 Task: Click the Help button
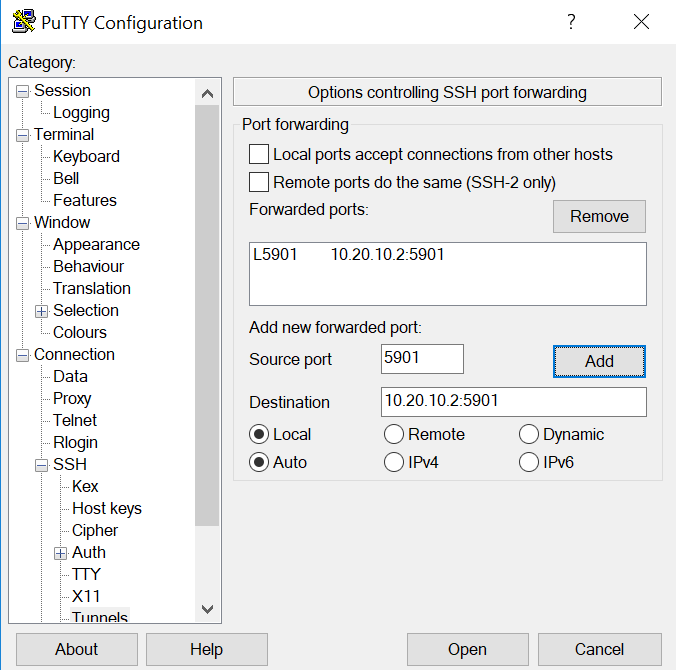[x=207, y=649]
